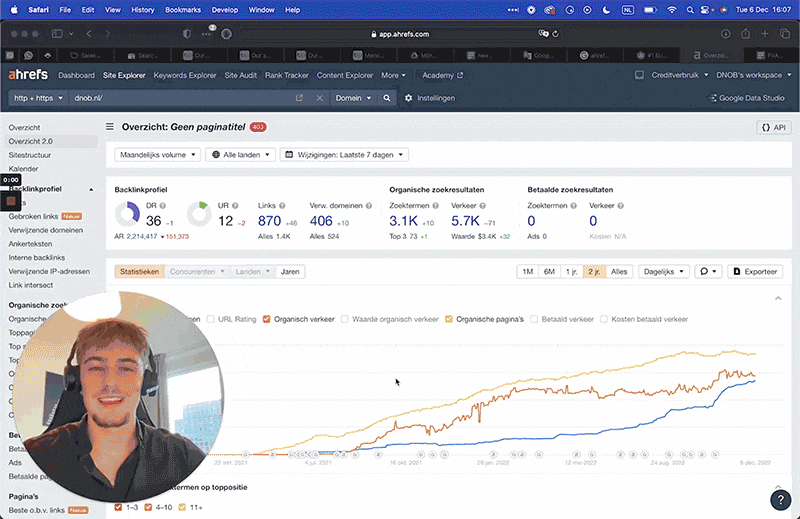Open Safari downloads icon
The height and width of the screenshot is (519, 800).
pos(726,34)
